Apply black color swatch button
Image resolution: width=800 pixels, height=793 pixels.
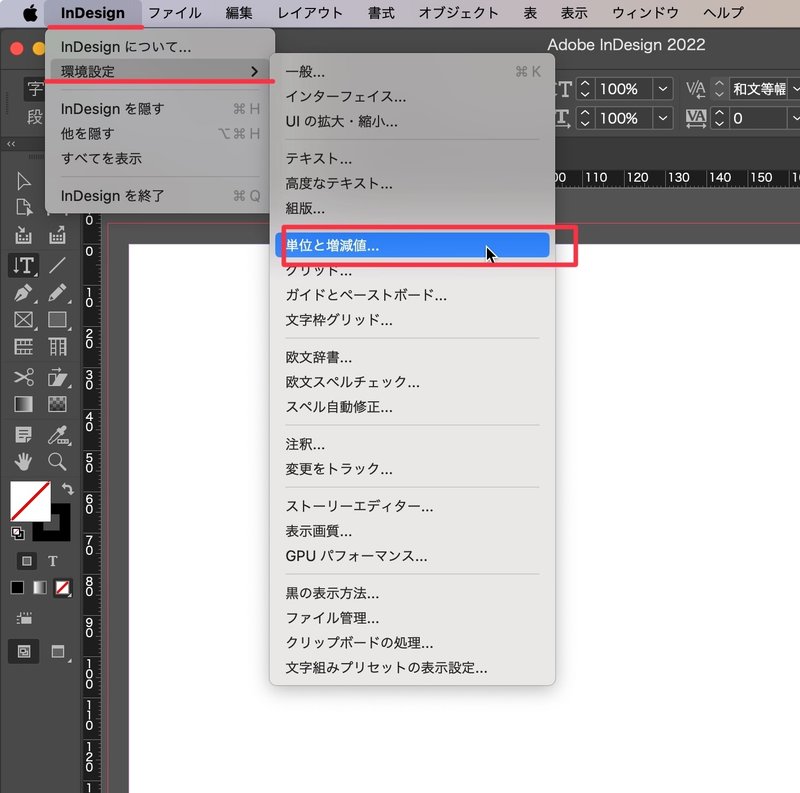[x=17, y=588]
